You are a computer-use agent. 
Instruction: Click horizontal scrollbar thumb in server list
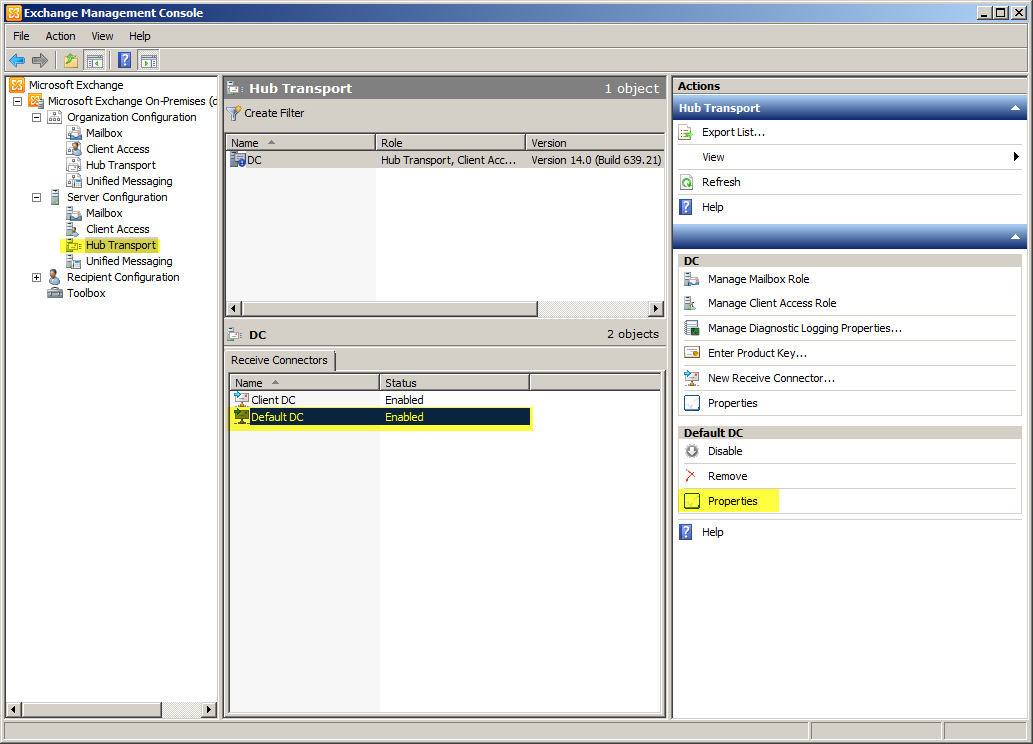click(x=390, y=308)
